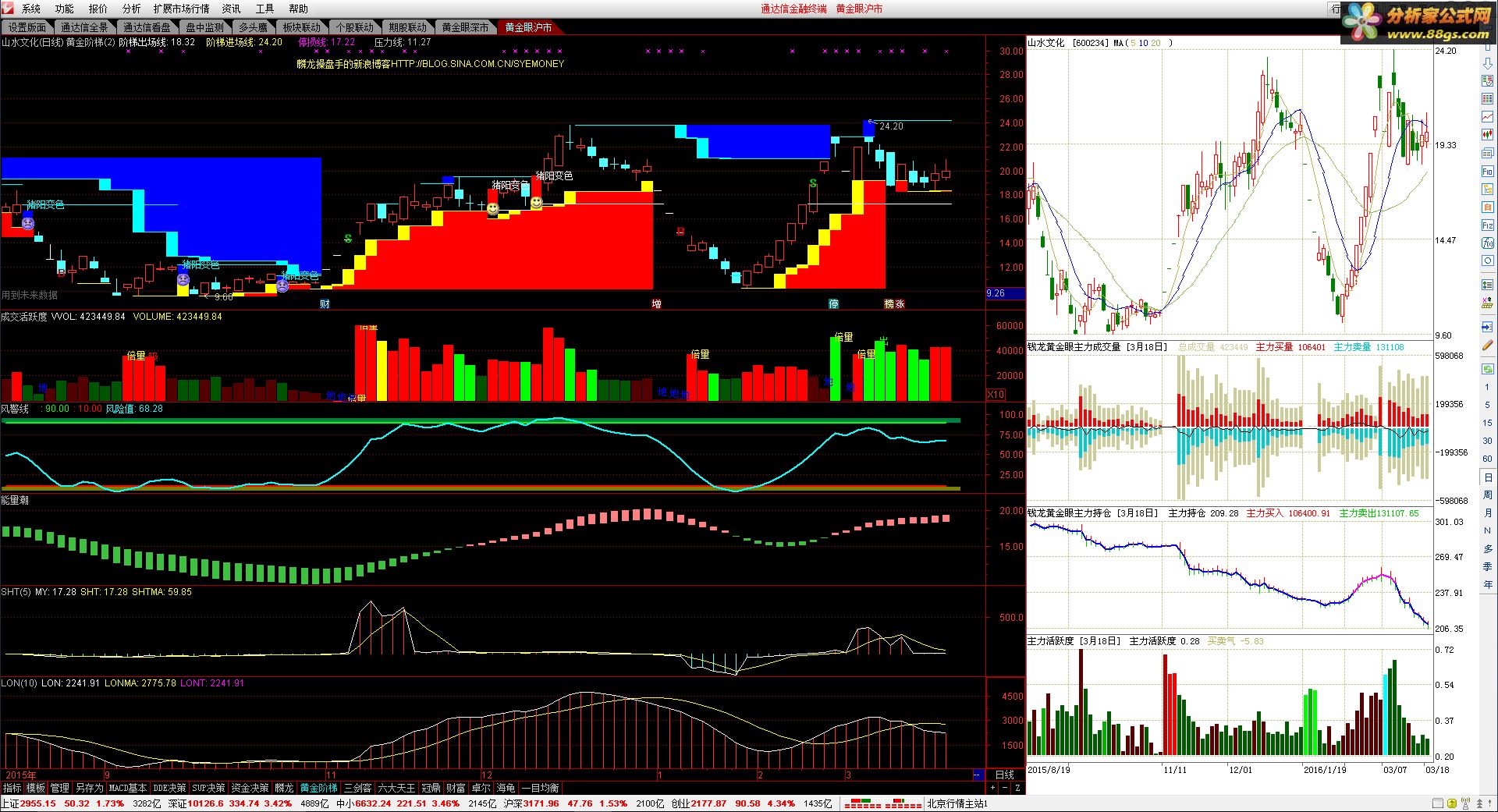The image size is (1498, 812).
Task: Click the antenna signal icon in status bar
Action: click(x=1464, y=803)
